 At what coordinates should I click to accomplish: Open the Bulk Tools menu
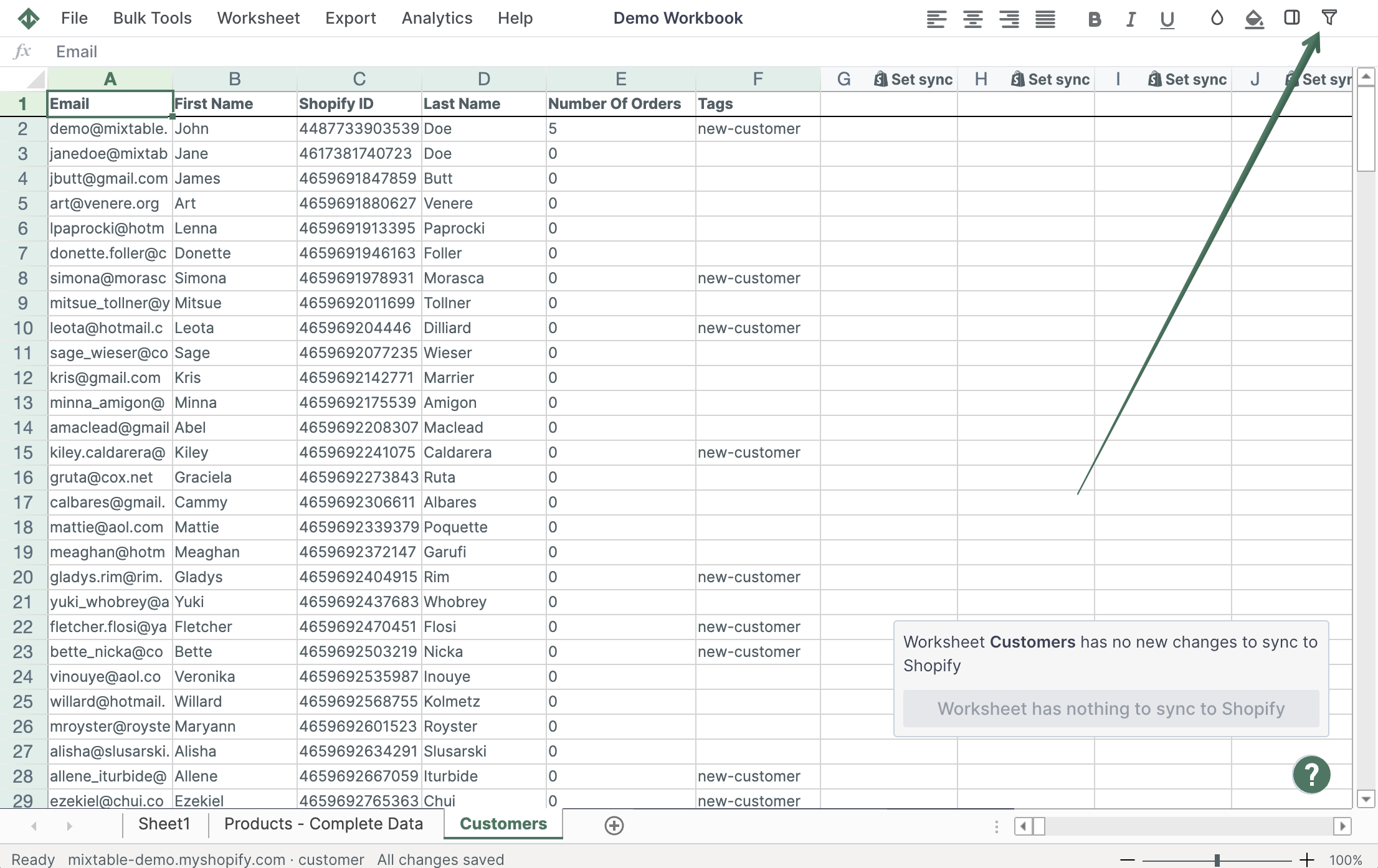(151, 18)
